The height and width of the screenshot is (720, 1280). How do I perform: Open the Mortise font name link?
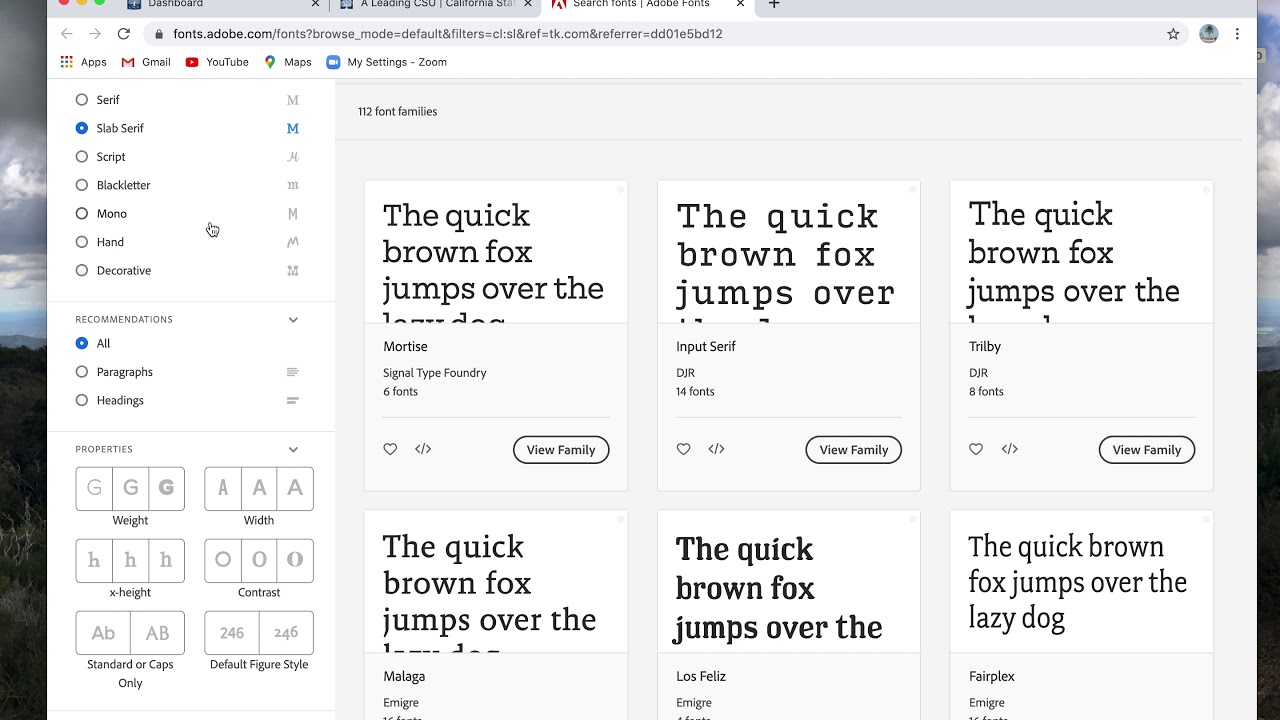tap(405, 347)
